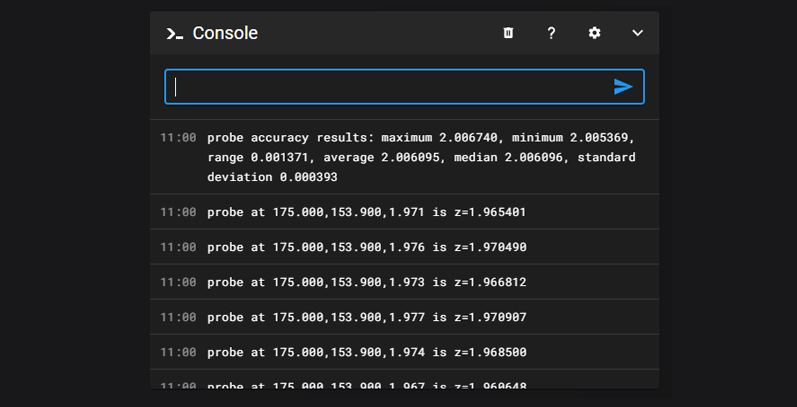Select the log line with z=1.970907
This screenshot has width=797, height=407.
pyautogui.click(x=366, y=317)
